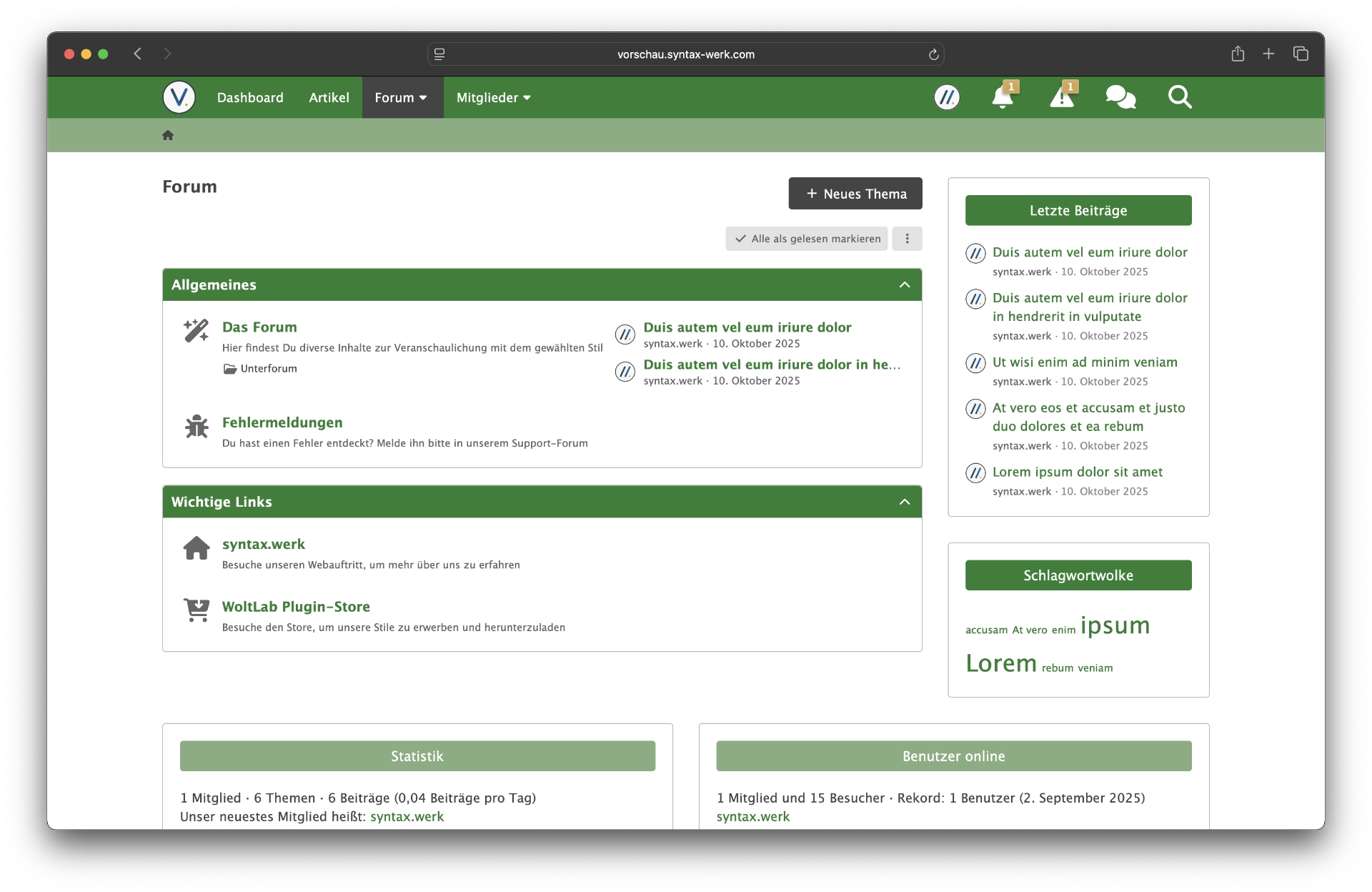The height and width of the screenshot is (892, 1372).
Task: Open the Unterforum link
Action: (x=268, y=369)
